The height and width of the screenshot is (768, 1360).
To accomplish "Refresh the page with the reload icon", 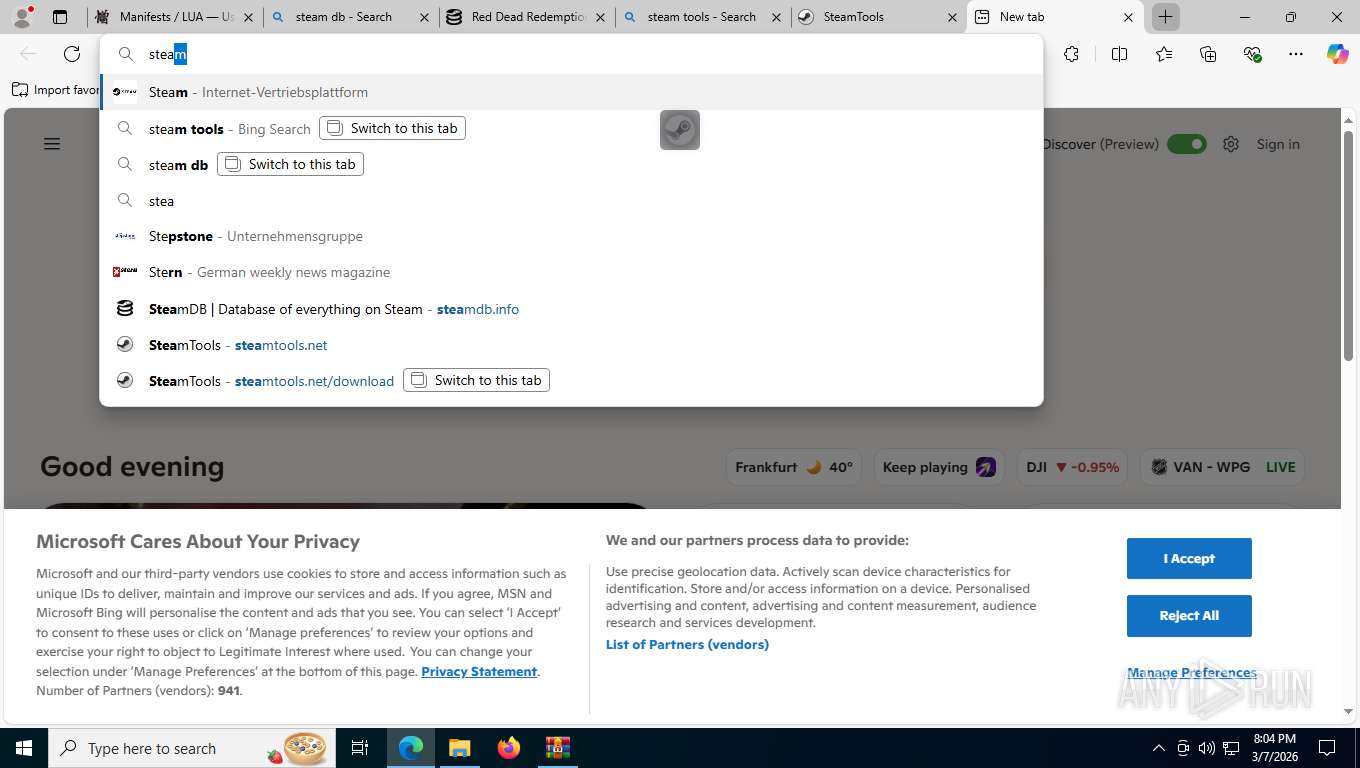I will [x=71, y=54].
